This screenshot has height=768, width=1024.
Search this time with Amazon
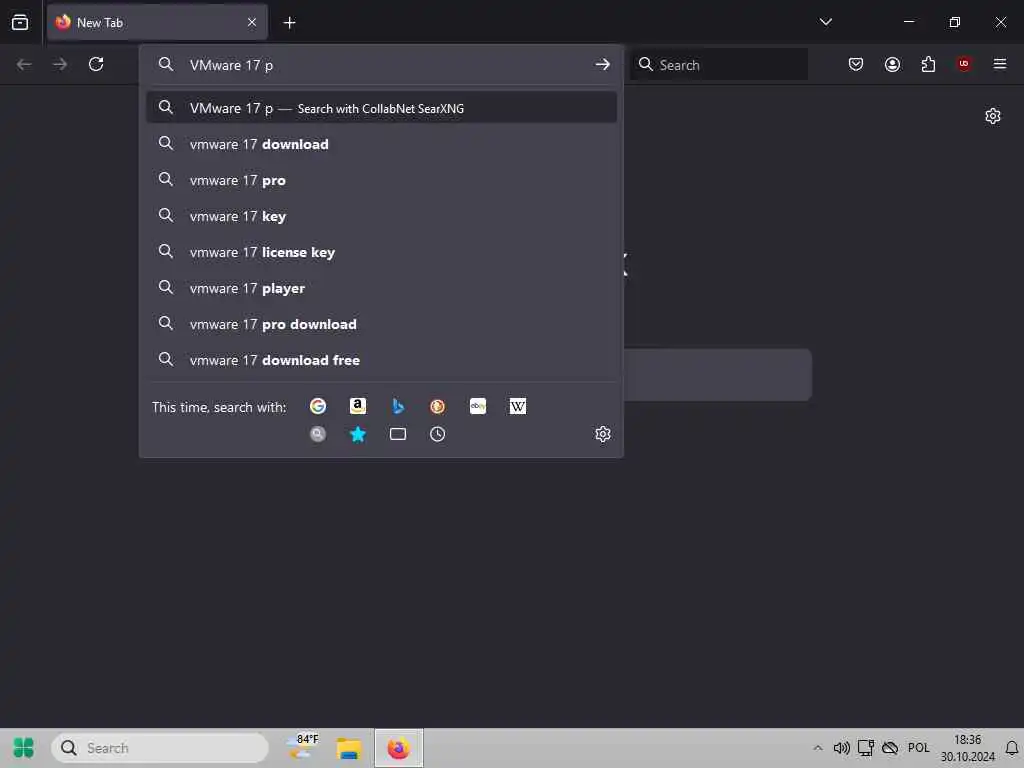(358, 406)
